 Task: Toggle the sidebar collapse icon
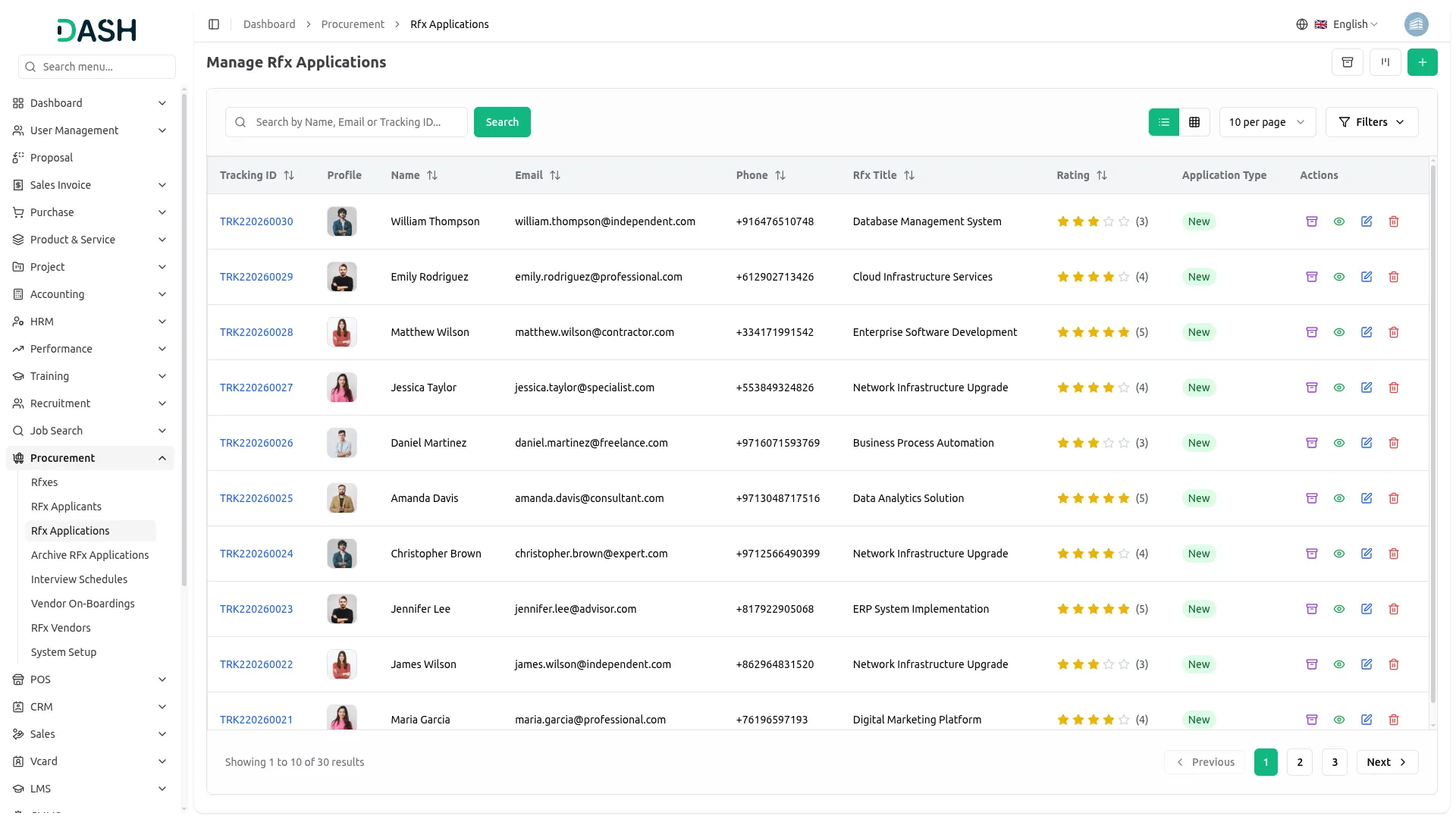pos(214,24)
